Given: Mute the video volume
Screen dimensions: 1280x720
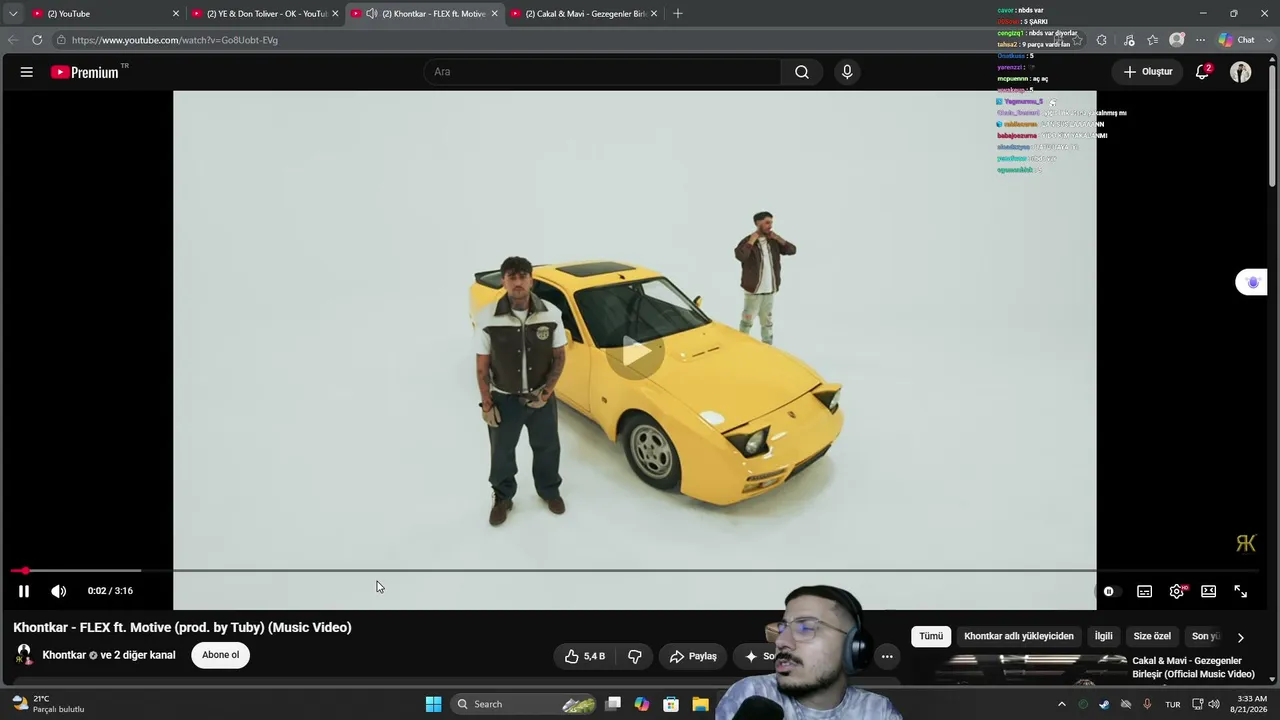Looking at the screenshot, I should tap(59, 591).
